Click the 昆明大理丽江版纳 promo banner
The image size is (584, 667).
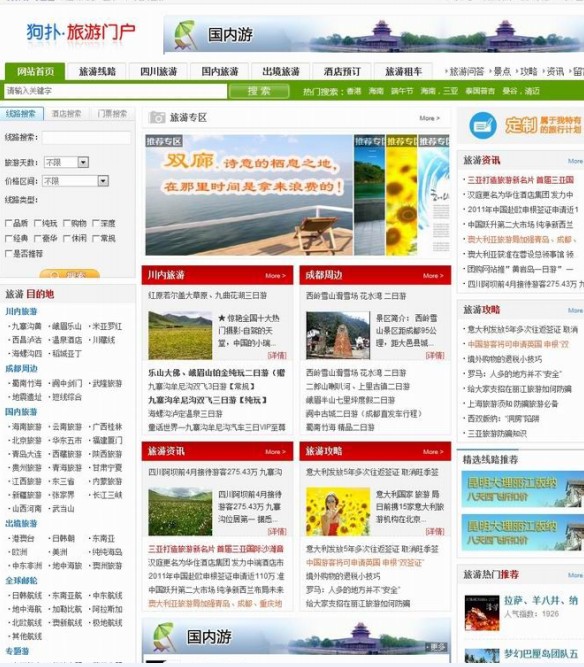click(x=523, y=489)
